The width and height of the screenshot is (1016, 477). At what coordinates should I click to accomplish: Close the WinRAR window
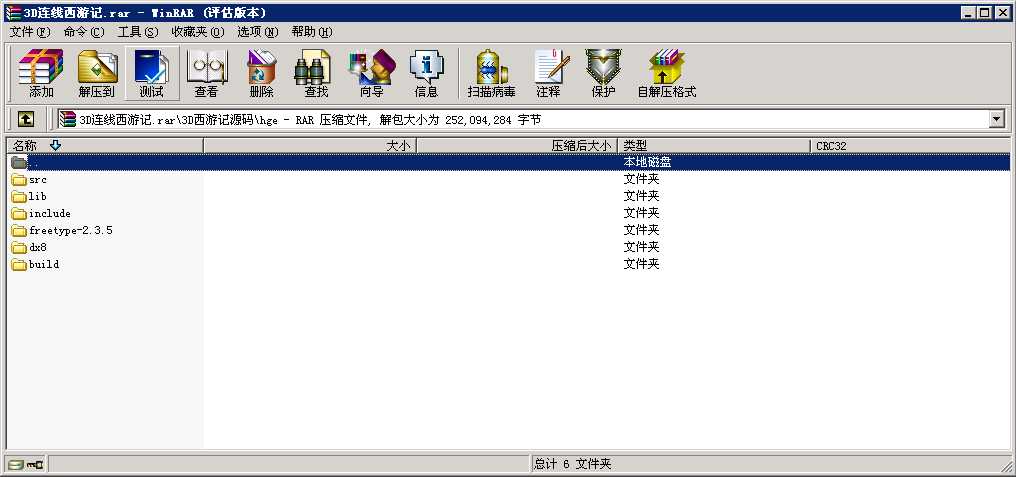(1002, 13)
